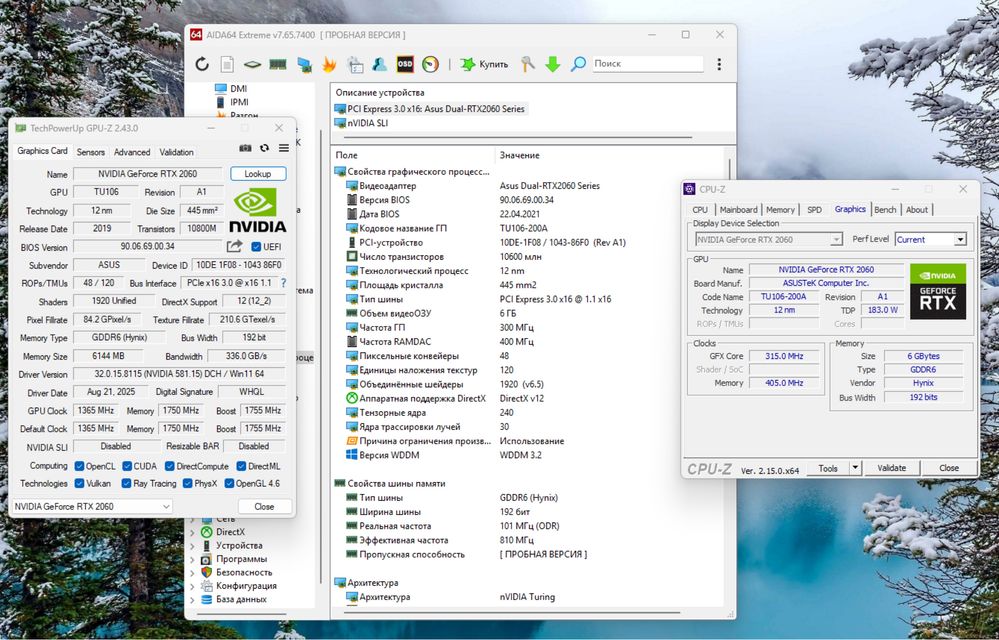Open the Tools dropdown arrow in CPU-Z
Screen dimensions: 999x640
click(856, 468)
